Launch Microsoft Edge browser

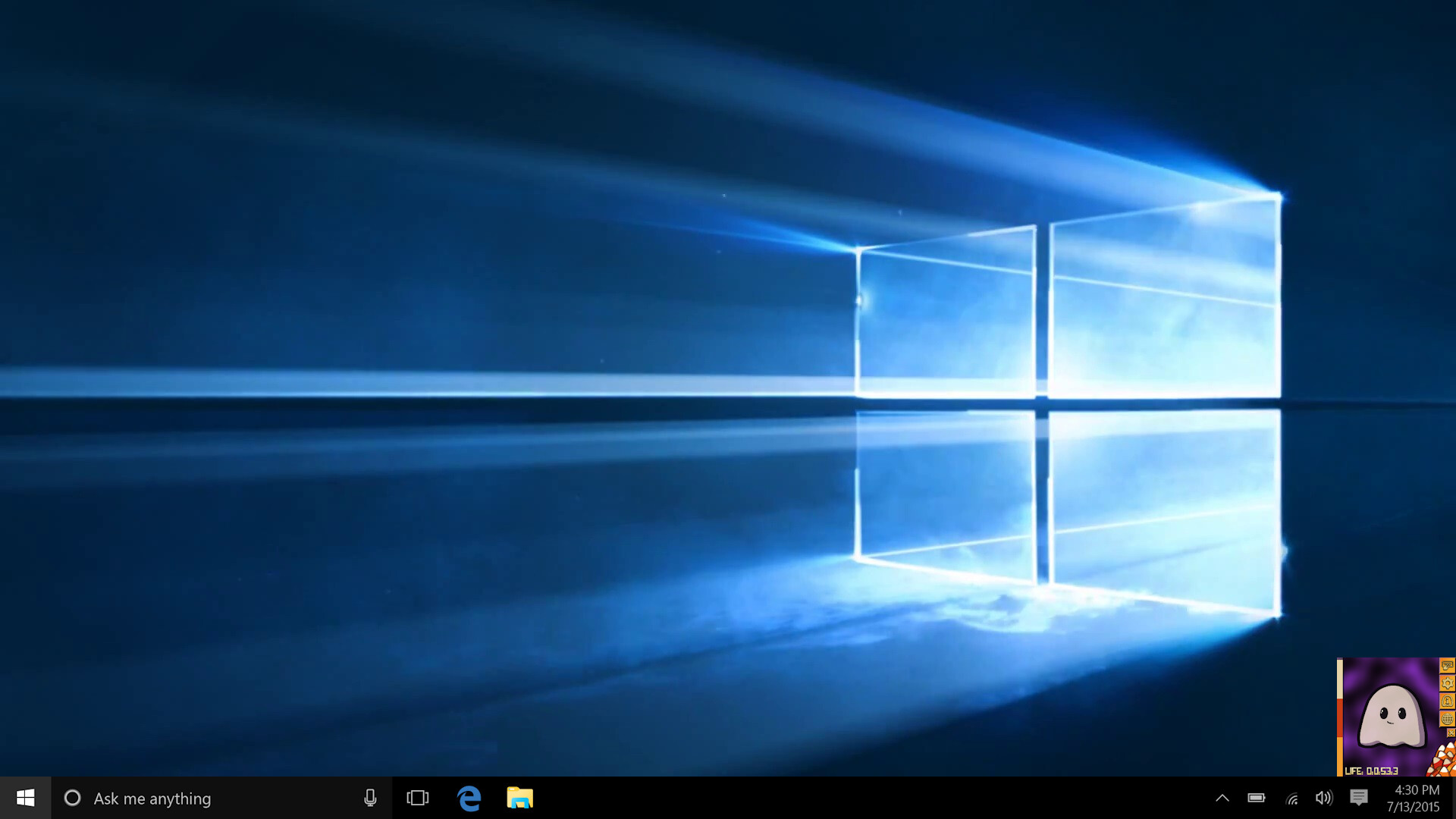[469, 798]
